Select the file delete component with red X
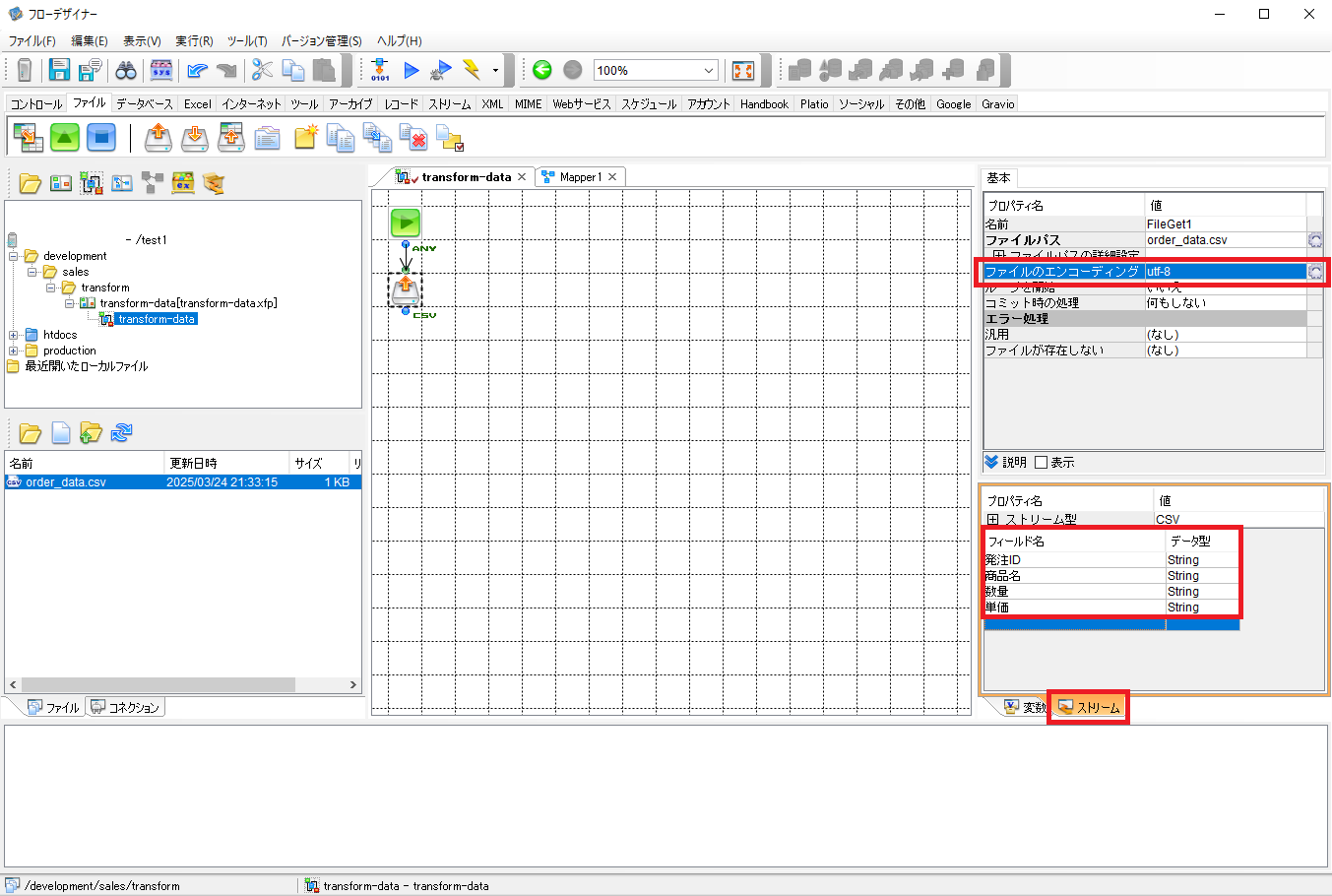 click(x=413, y=137)
